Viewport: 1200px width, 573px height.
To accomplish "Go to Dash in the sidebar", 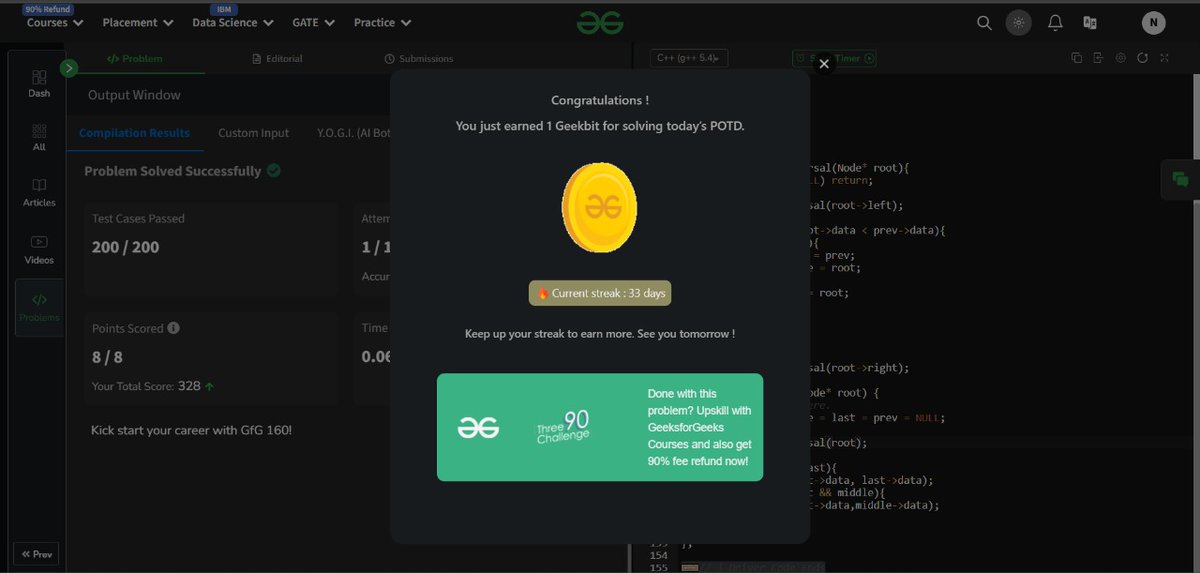I will tap(39, 83).
